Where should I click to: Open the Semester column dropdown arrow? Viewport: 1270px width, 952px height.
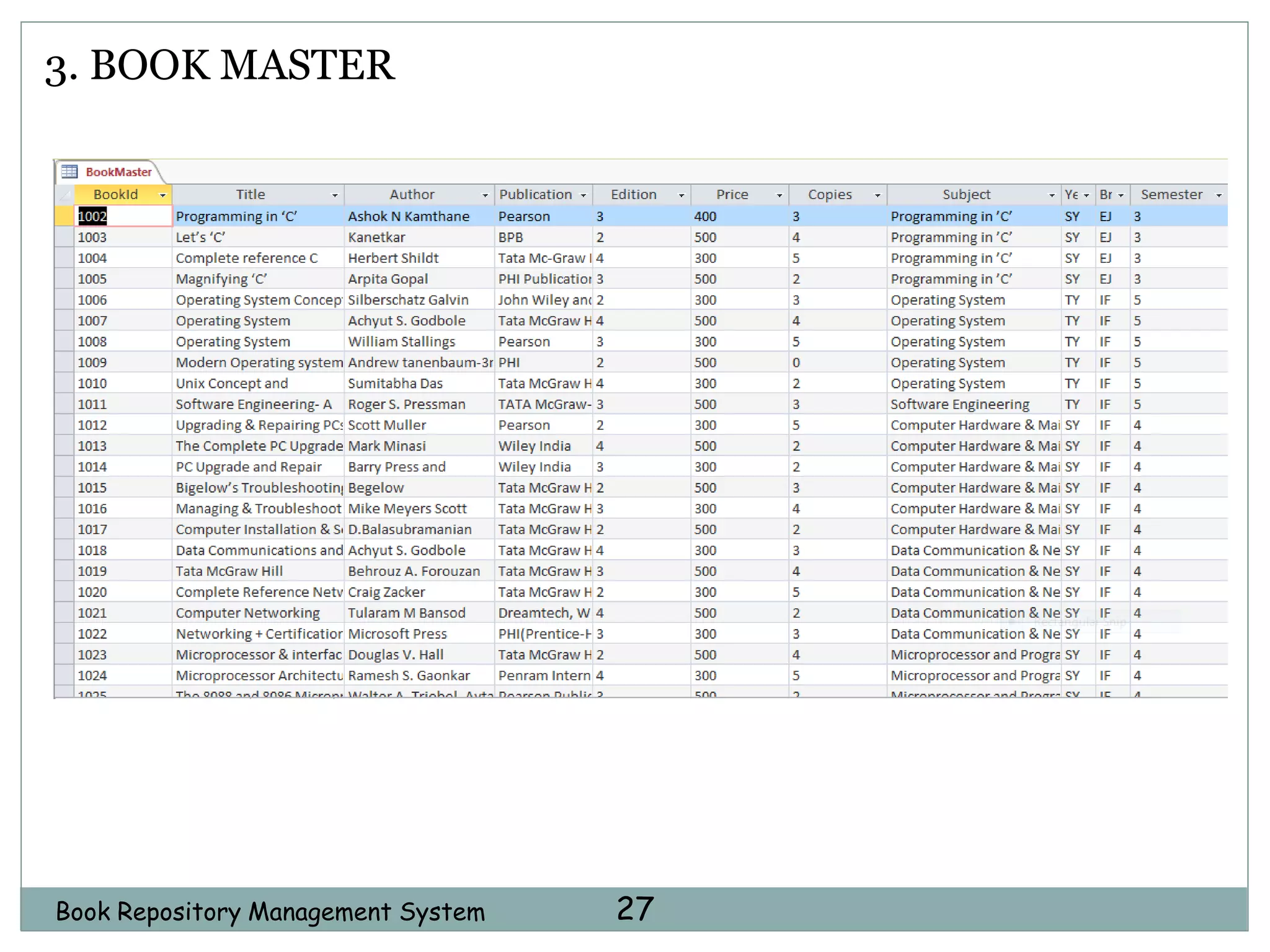(x=1219, y=195)
